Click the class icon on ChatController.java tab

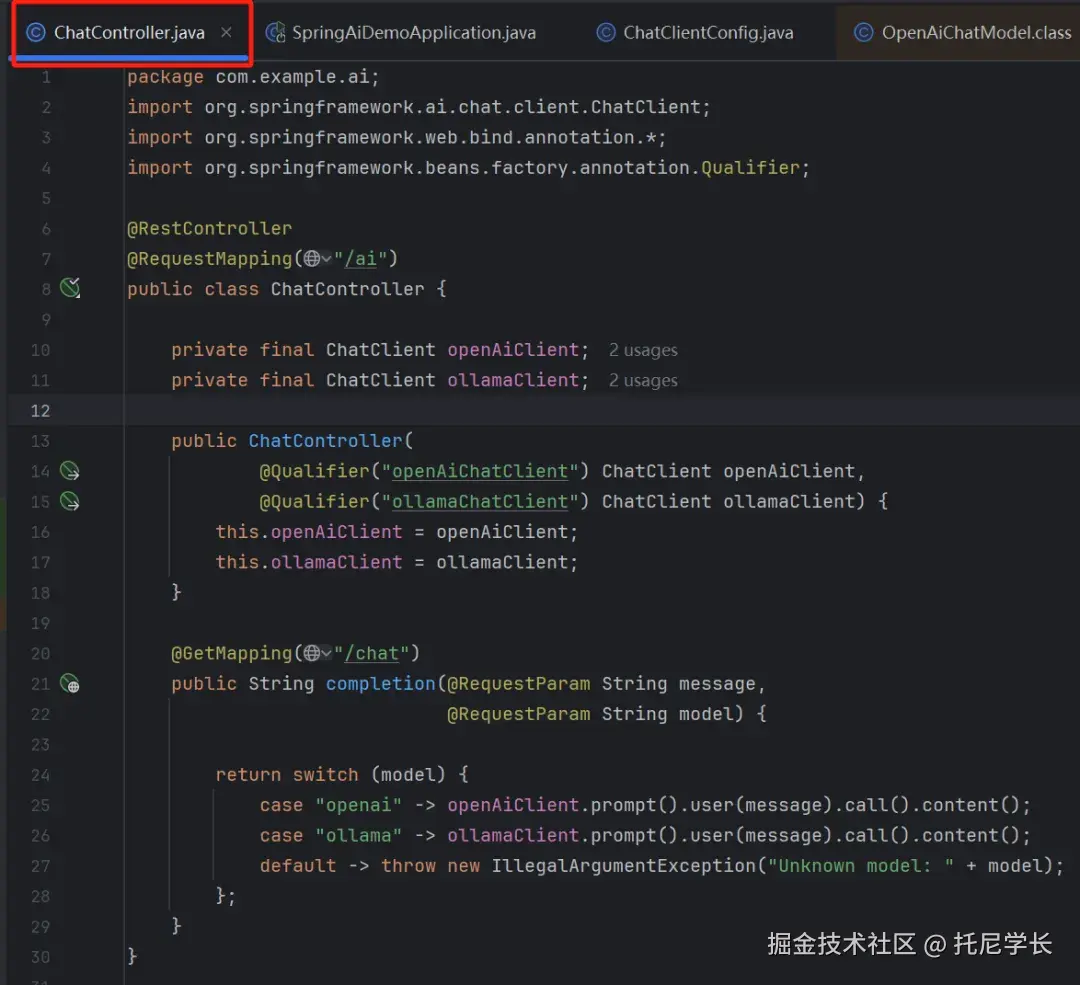(36, 32)
